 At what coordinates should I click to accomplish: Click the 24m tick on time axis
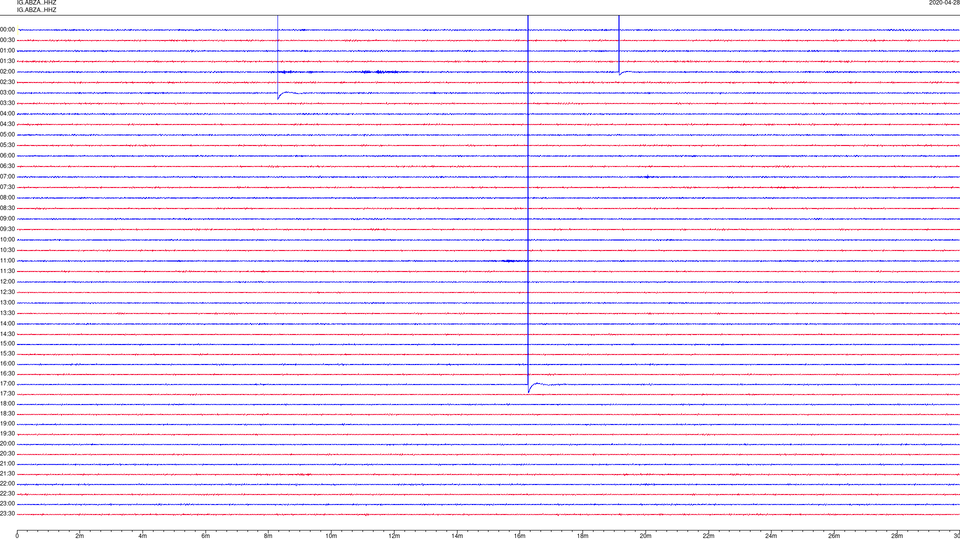(771, 536)
